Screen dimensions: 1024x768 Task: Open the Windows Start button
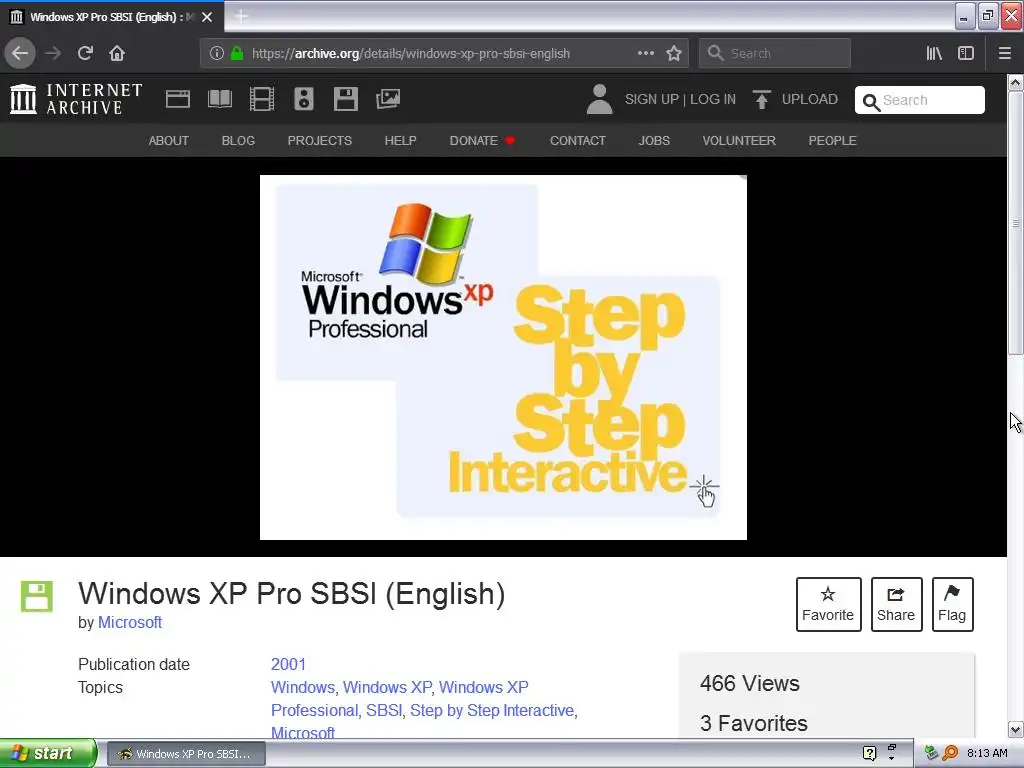coord(48,753)
